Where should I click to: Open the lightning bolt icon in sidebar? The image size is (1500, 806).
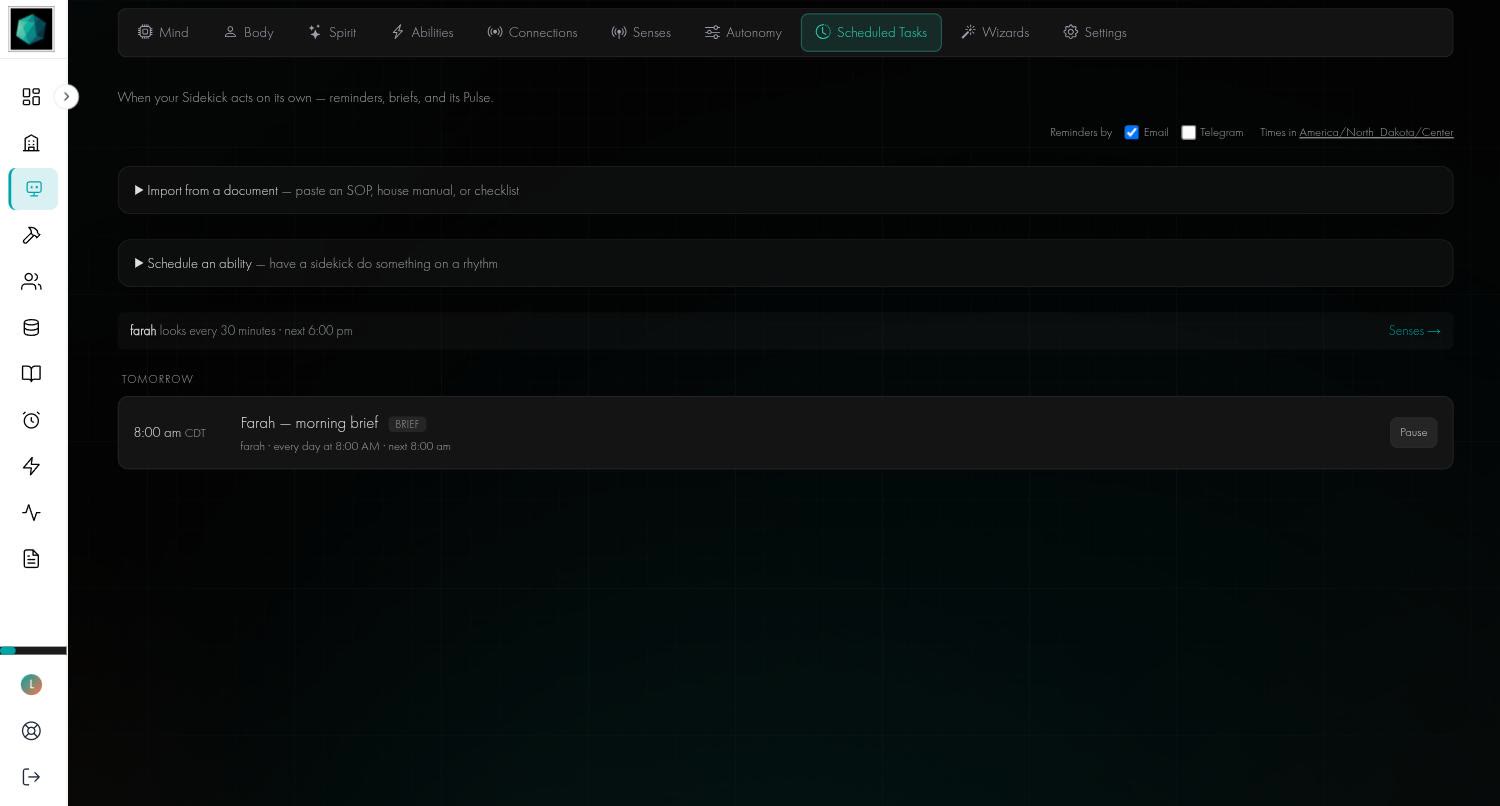click(31, 466)
